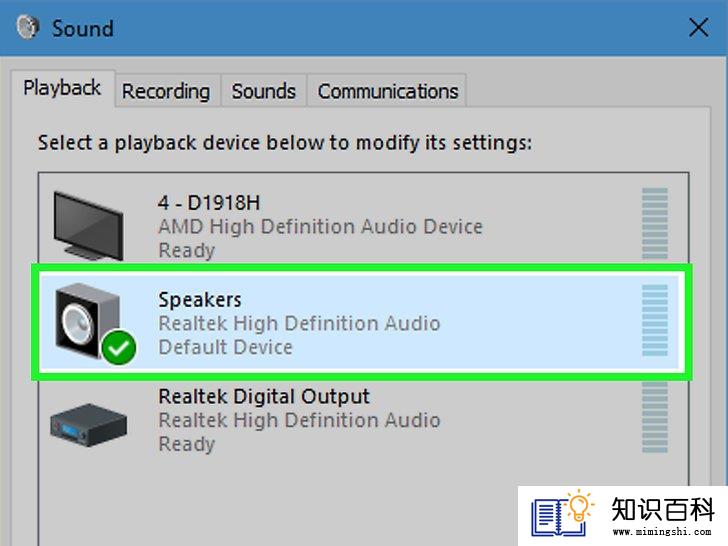The height and width of the screenshot is (546, 728).
Task: Select the Realtek Digital Output device name
Action: coord(264,396)
